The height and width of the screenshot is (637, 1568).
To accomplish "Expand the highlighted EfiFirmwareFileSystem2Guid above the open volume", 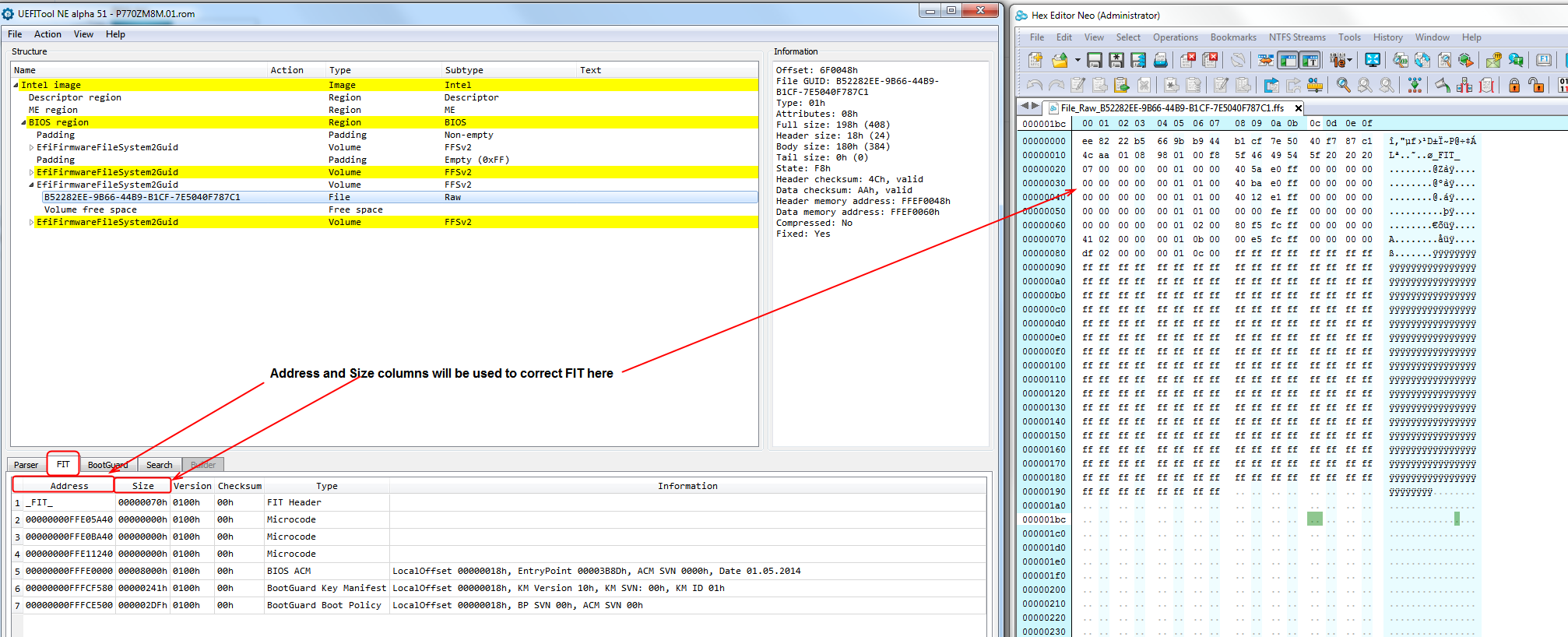I will pos(31,172).
